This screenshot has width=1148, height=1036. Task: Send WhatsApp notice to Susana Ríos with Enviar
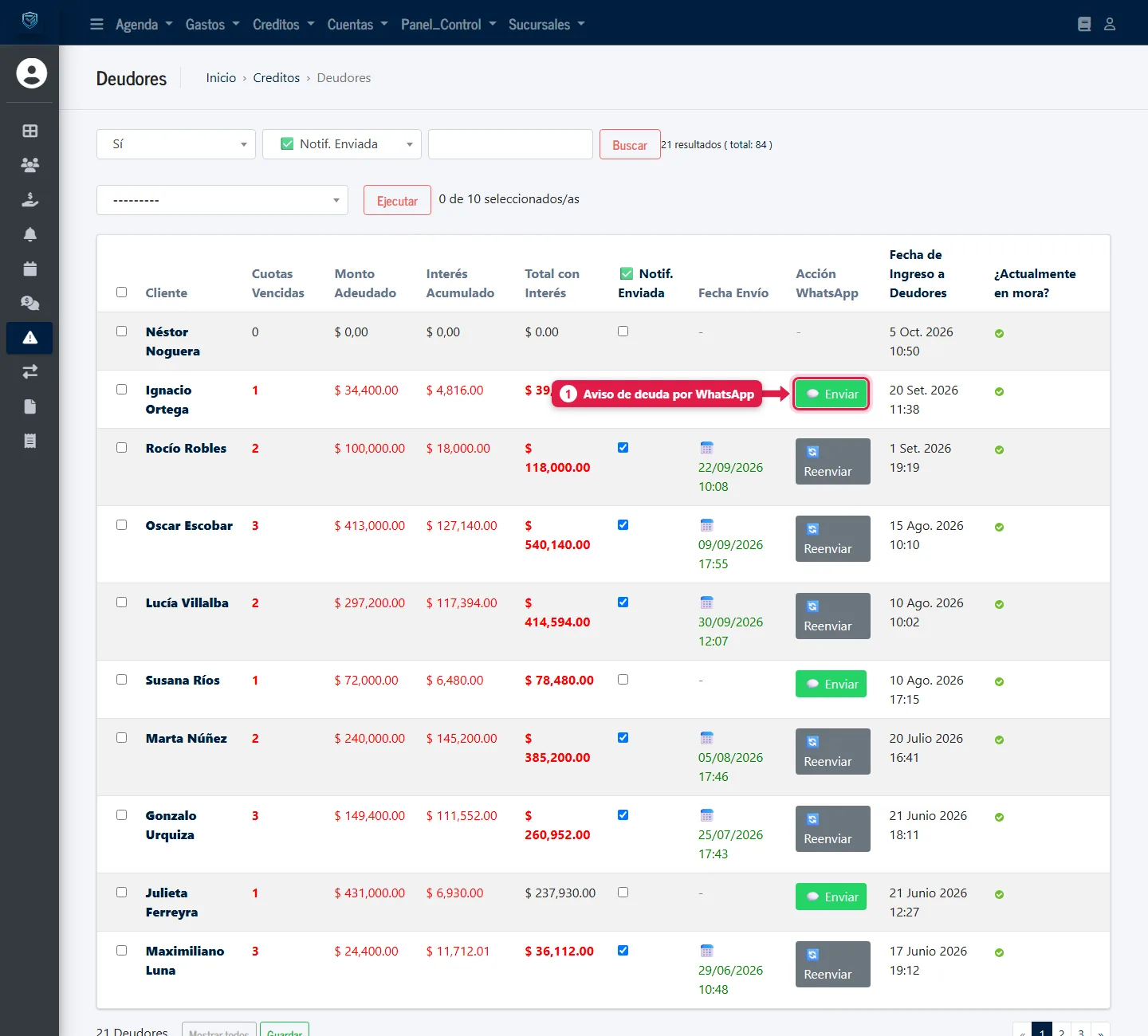pyautogui.click(x=831, y=684)
